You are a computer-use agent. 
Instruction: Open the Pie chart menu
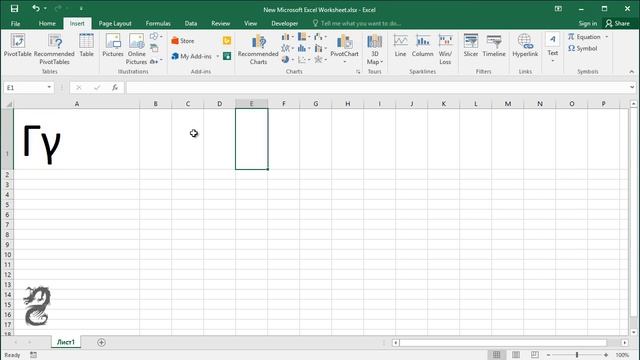tap(288, 60)
